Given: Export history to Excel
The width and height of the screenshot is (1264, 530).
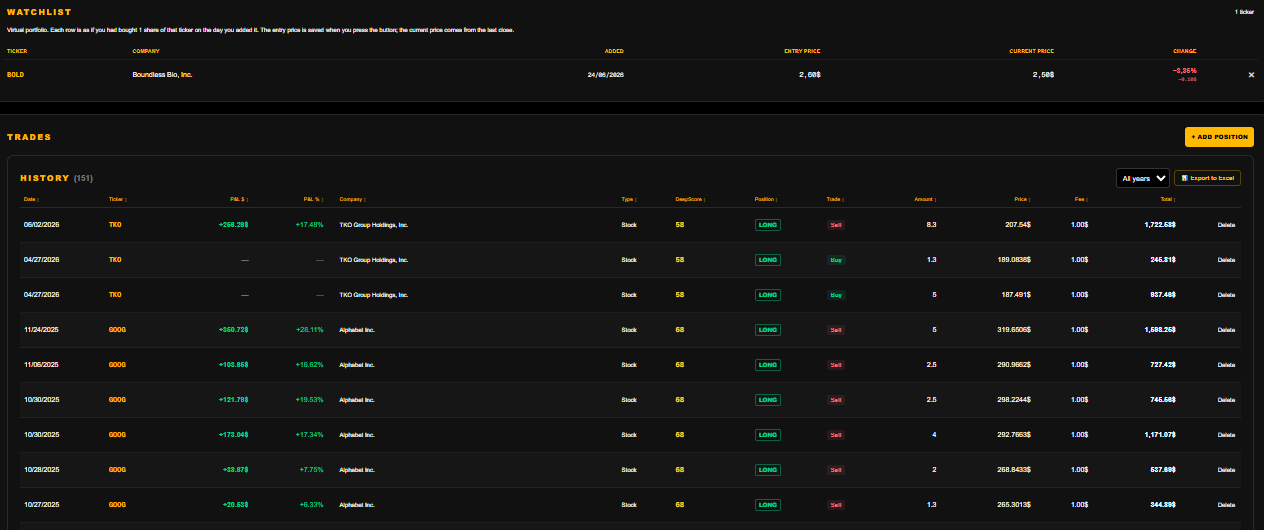Looking at the screenshot, I should pos(1207,178).
